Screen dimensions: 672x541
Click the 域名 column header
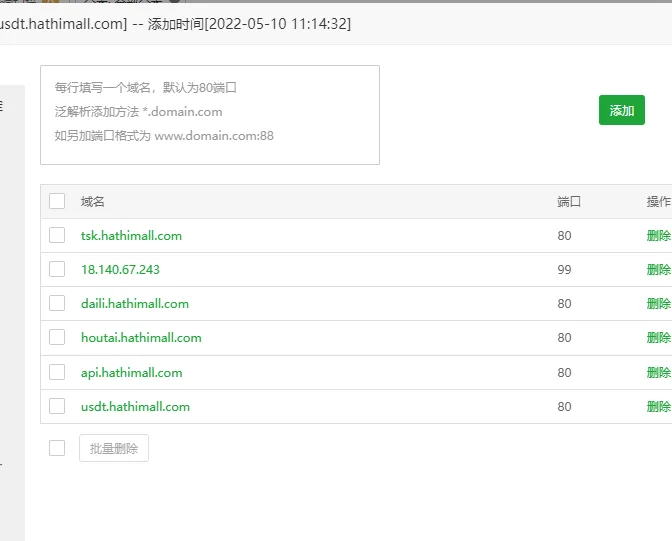coord(93,201)
